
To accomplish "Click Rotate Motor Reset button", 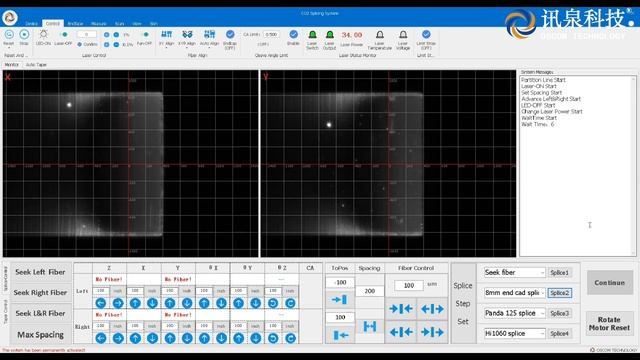I will coord(609,324).
